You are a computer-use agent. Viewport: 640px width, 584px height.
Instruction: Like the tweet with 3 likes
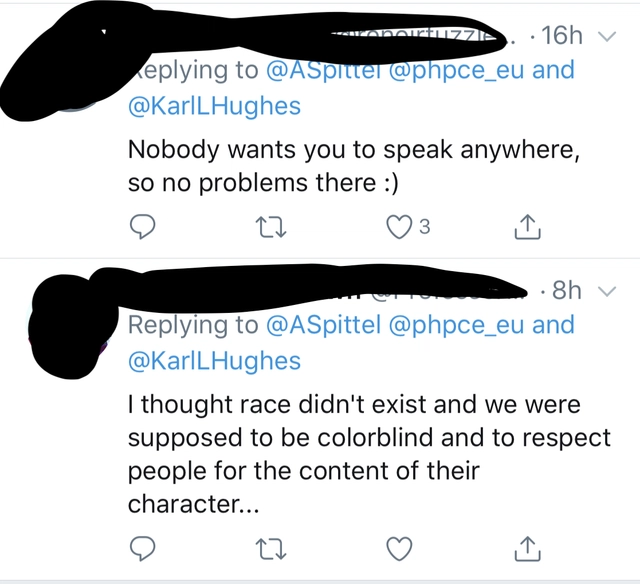click(399, 226)
